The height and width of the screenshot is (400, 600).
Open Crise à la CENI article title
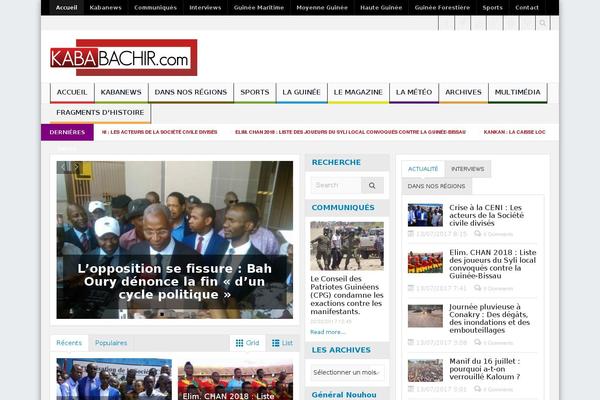pos(486,215)
